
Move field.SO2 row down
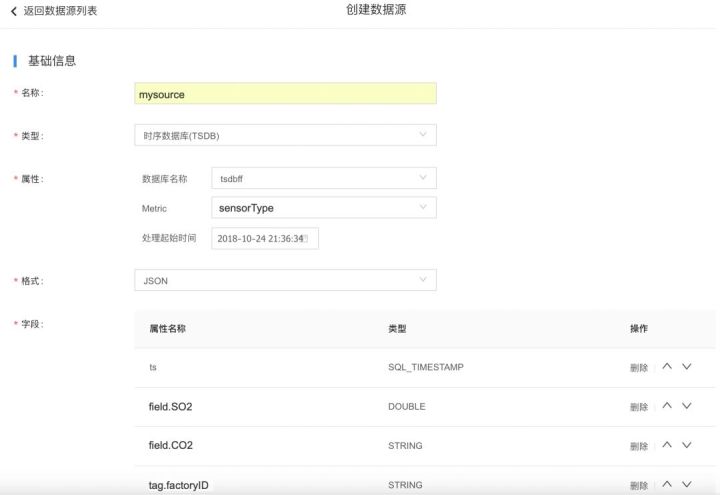(x=687, y=406)
